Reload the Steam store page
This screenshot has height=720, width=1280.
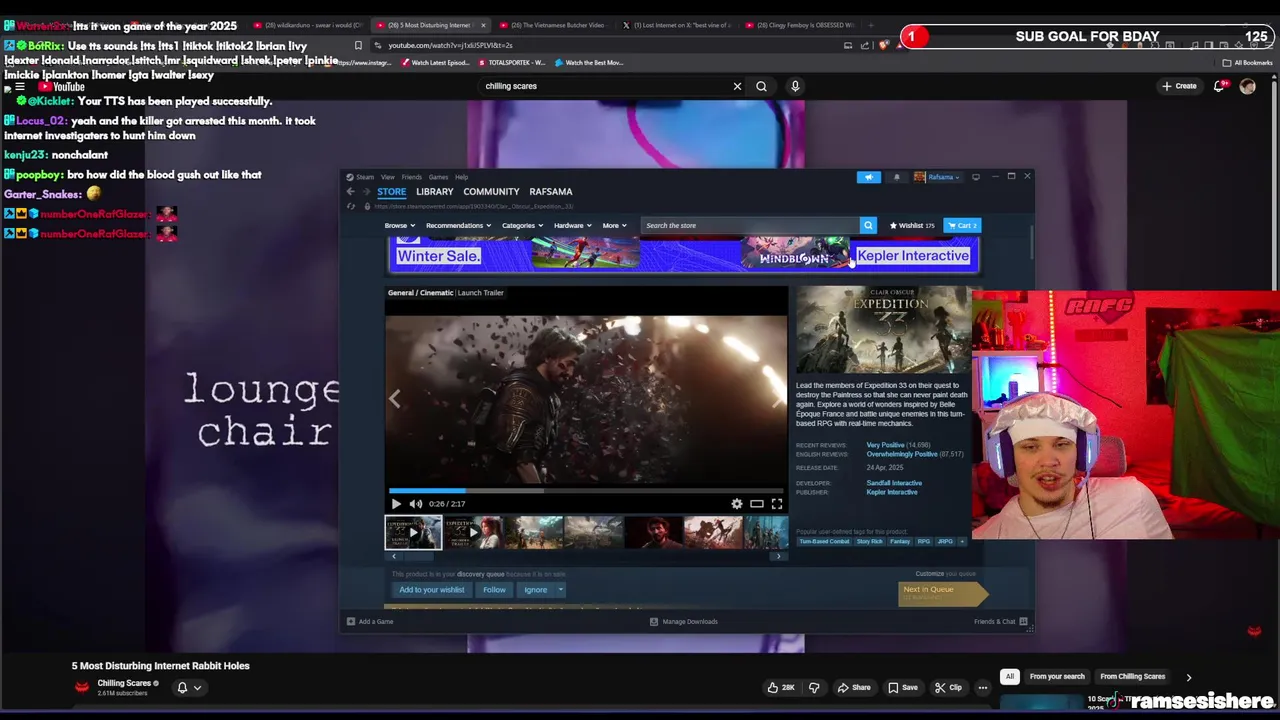(350, 206)
